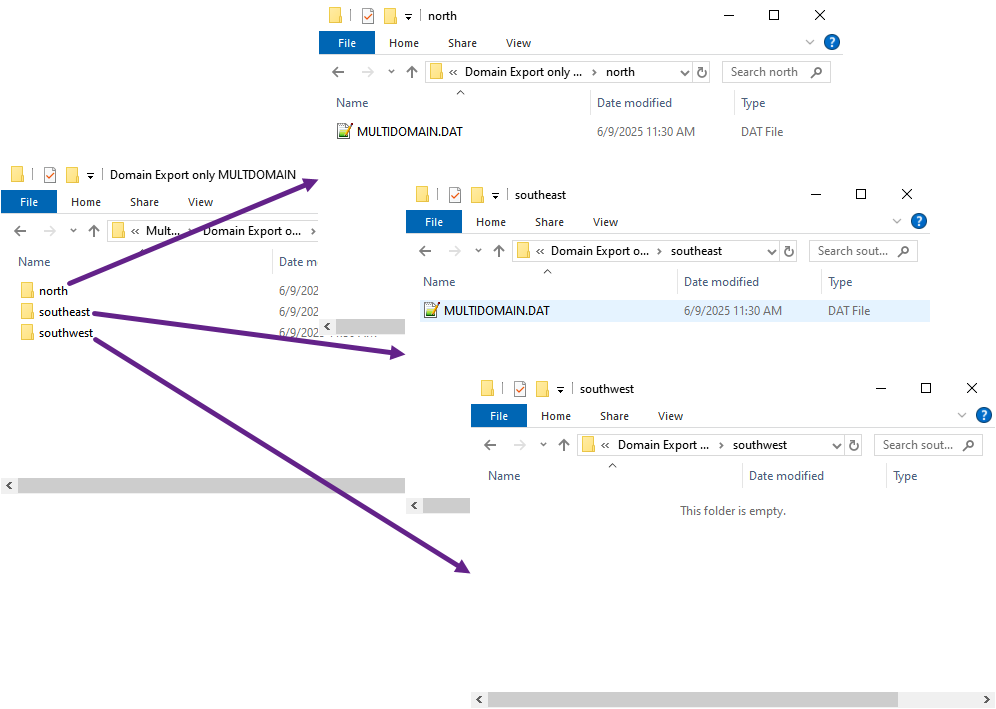Open Quick Access Toolbar dropdown in southwest window

click(561, 389)
